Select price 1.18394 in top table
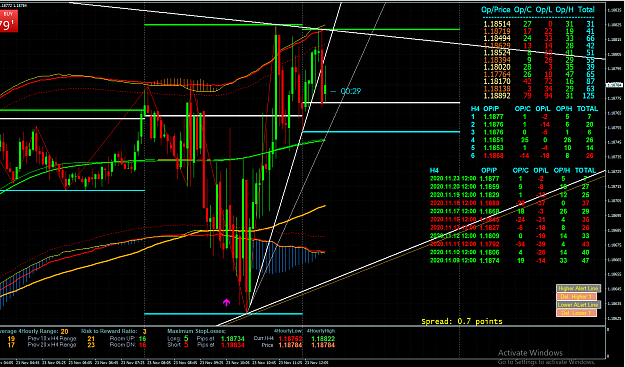This screenshot has width=625, height=367. [x=497, y=60]
